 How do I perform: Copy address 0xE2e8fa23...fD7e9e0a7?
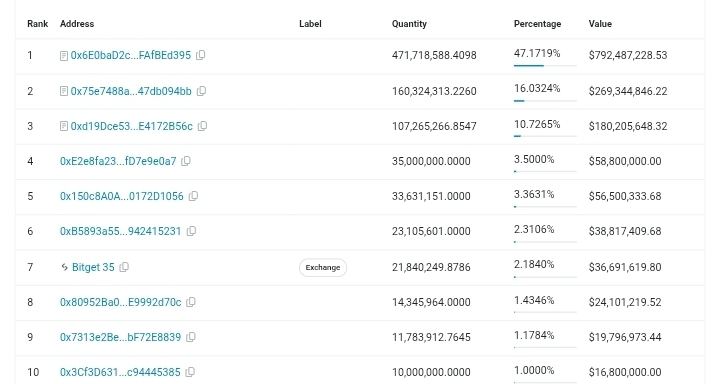click(186, 161)
